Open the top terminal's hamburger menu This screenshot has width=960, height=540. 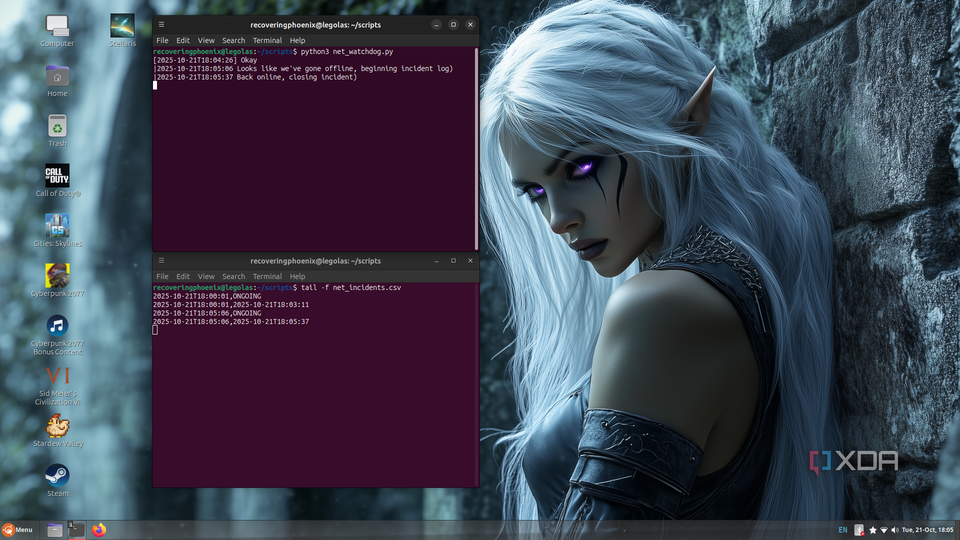162,24
